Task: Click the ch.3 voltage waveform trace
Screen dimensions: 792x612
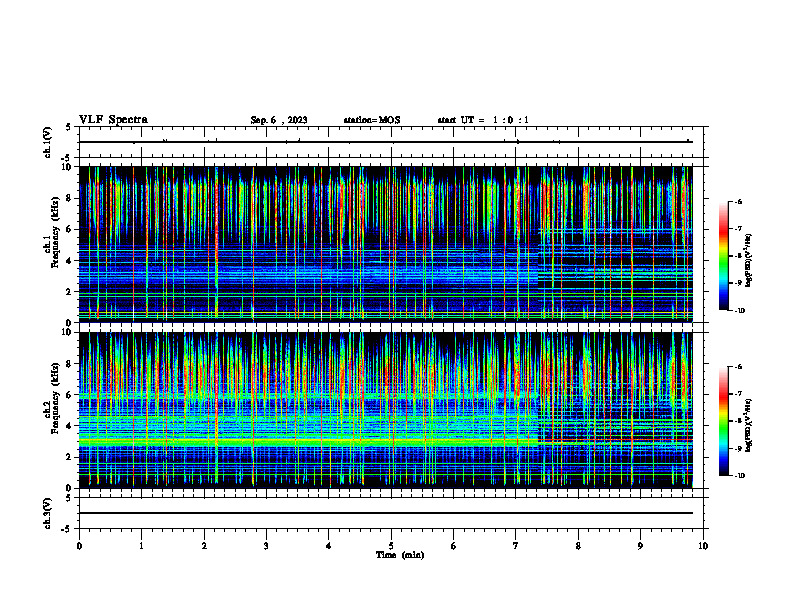Action: coord(386,513)
